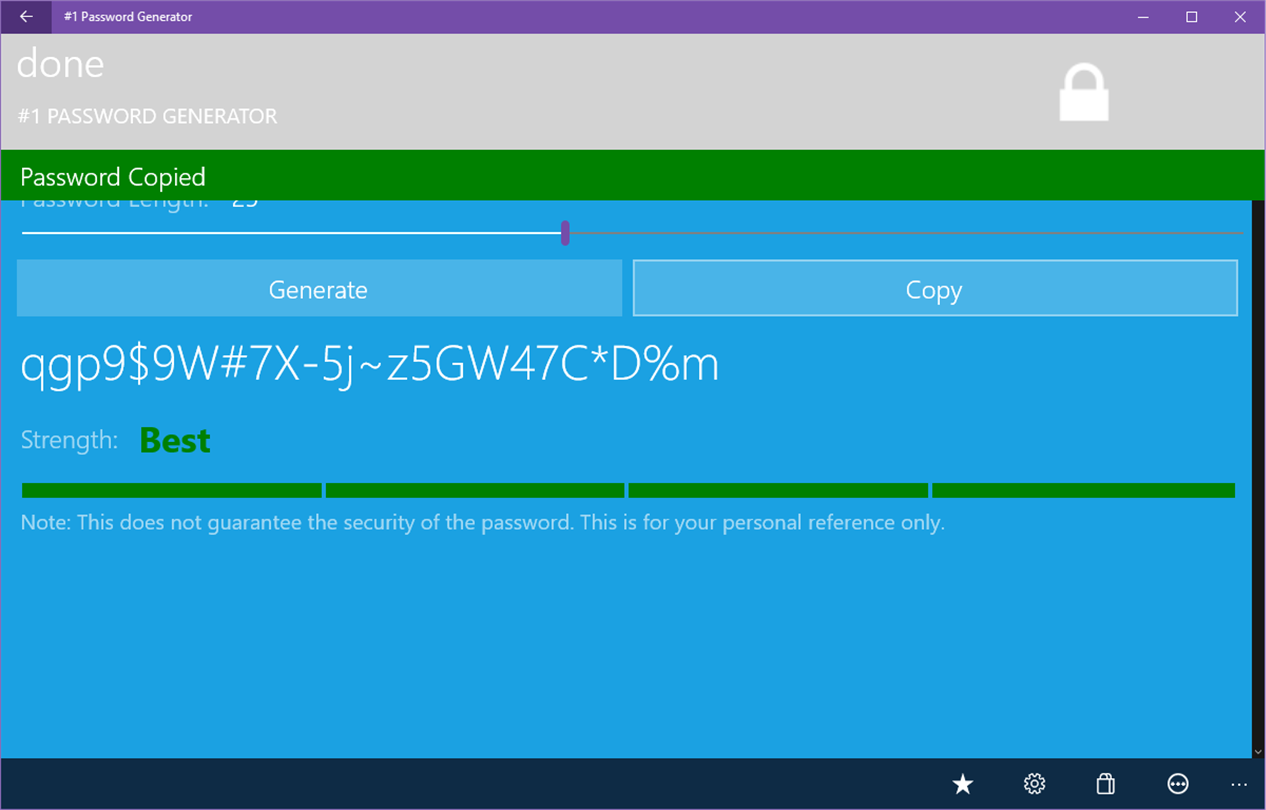Click the scrollbar down arrow on the right edge
Screen dimensions: 1266x810
[1259, 751]
